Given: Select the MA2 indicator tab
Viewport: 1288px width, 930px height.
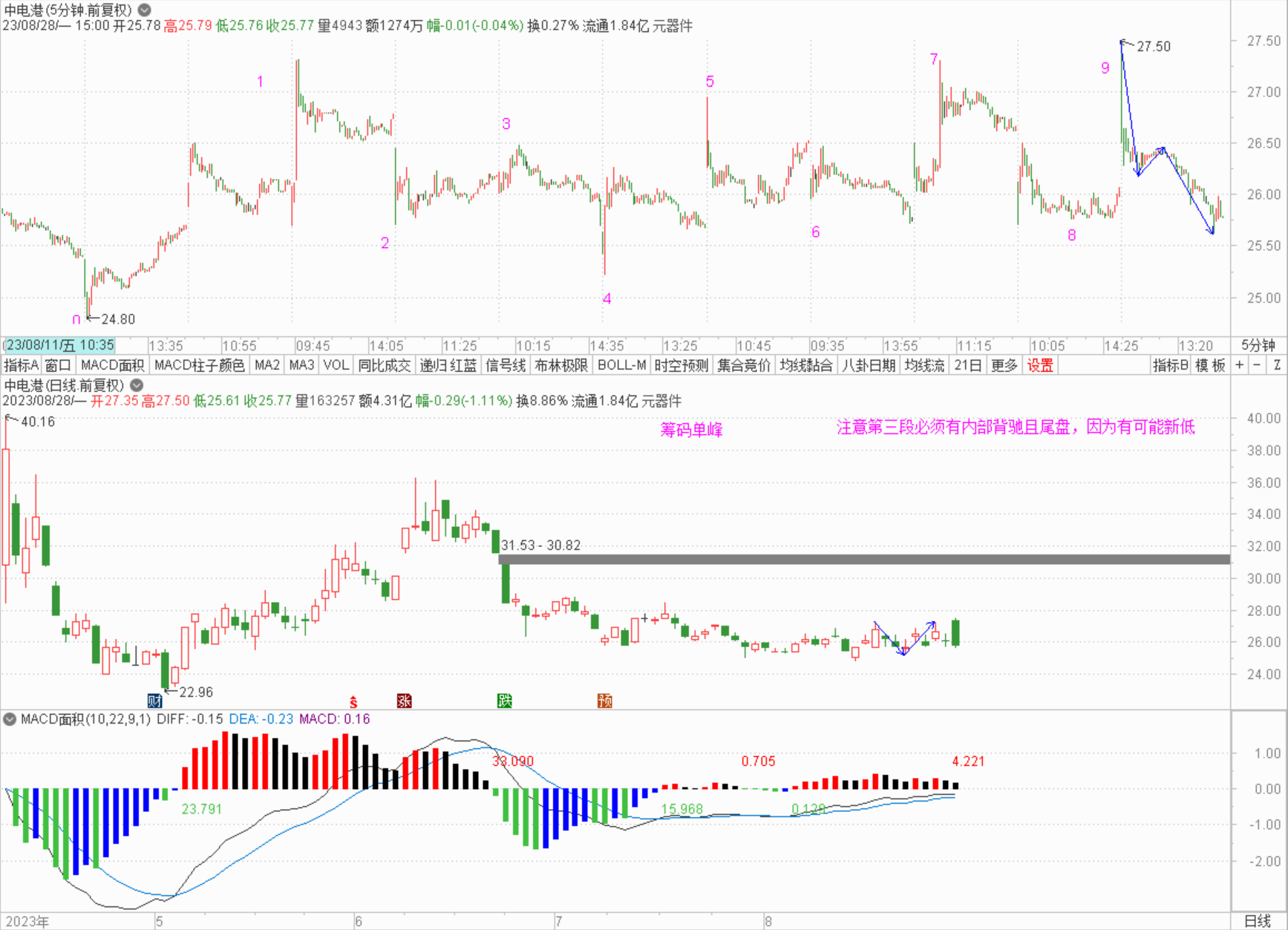Looking at the screenshot, I should [x=267, y=365].
